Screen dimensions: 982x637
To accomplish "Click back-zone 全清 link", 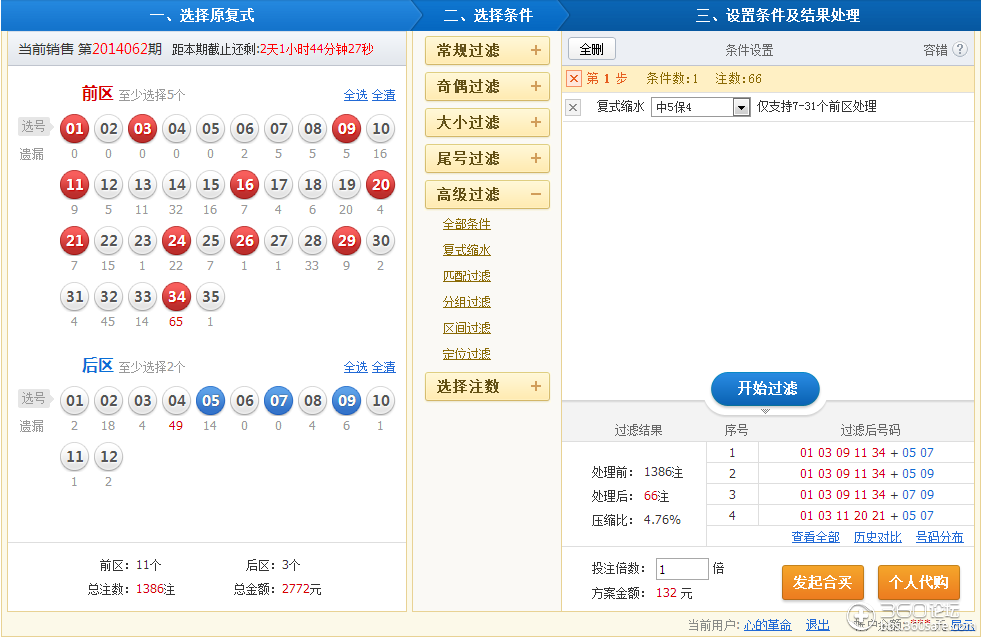I will [x=384, y=367].
